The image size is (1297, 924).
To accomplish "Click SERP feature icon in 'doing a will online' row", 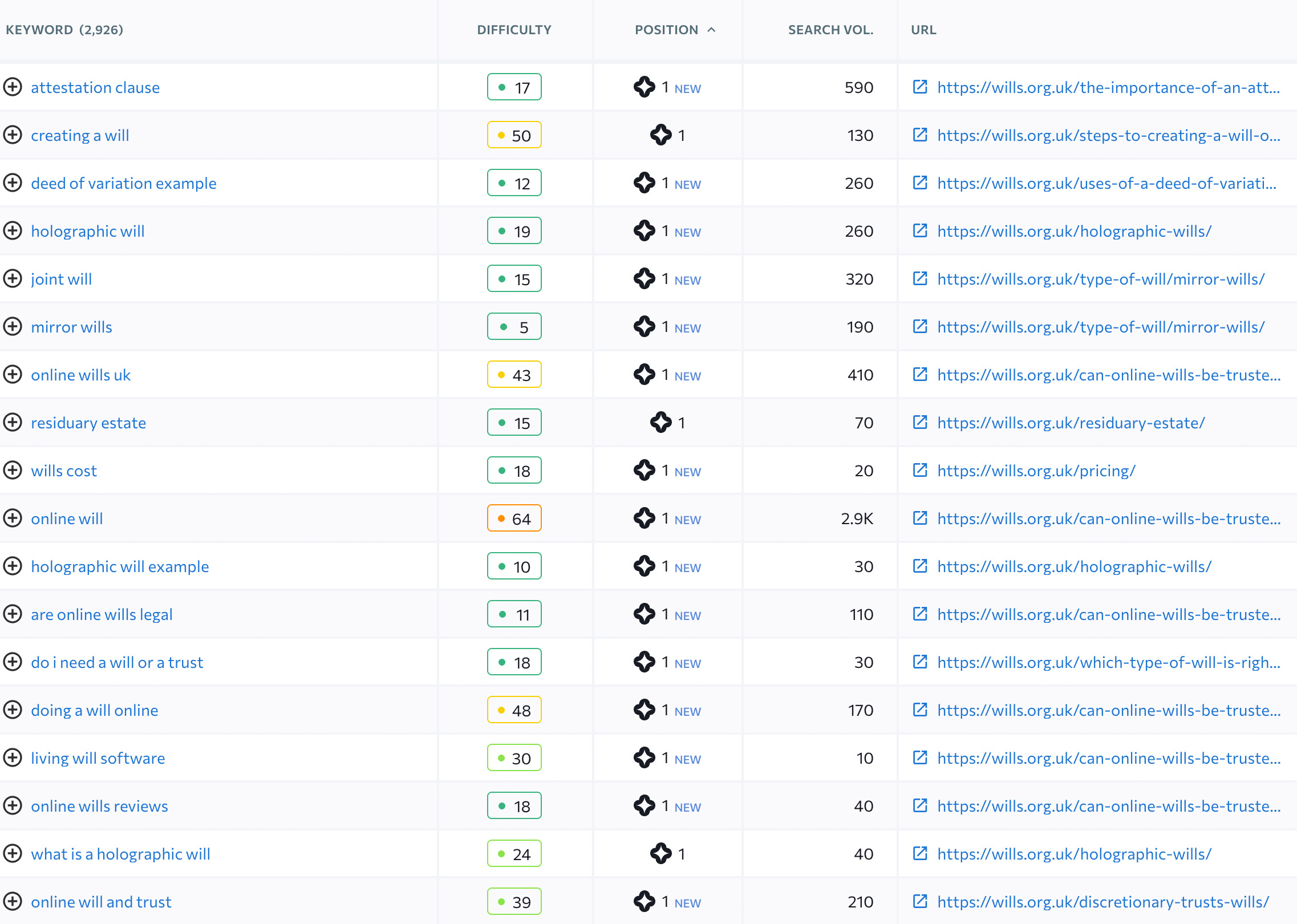I will click(645, 710).
